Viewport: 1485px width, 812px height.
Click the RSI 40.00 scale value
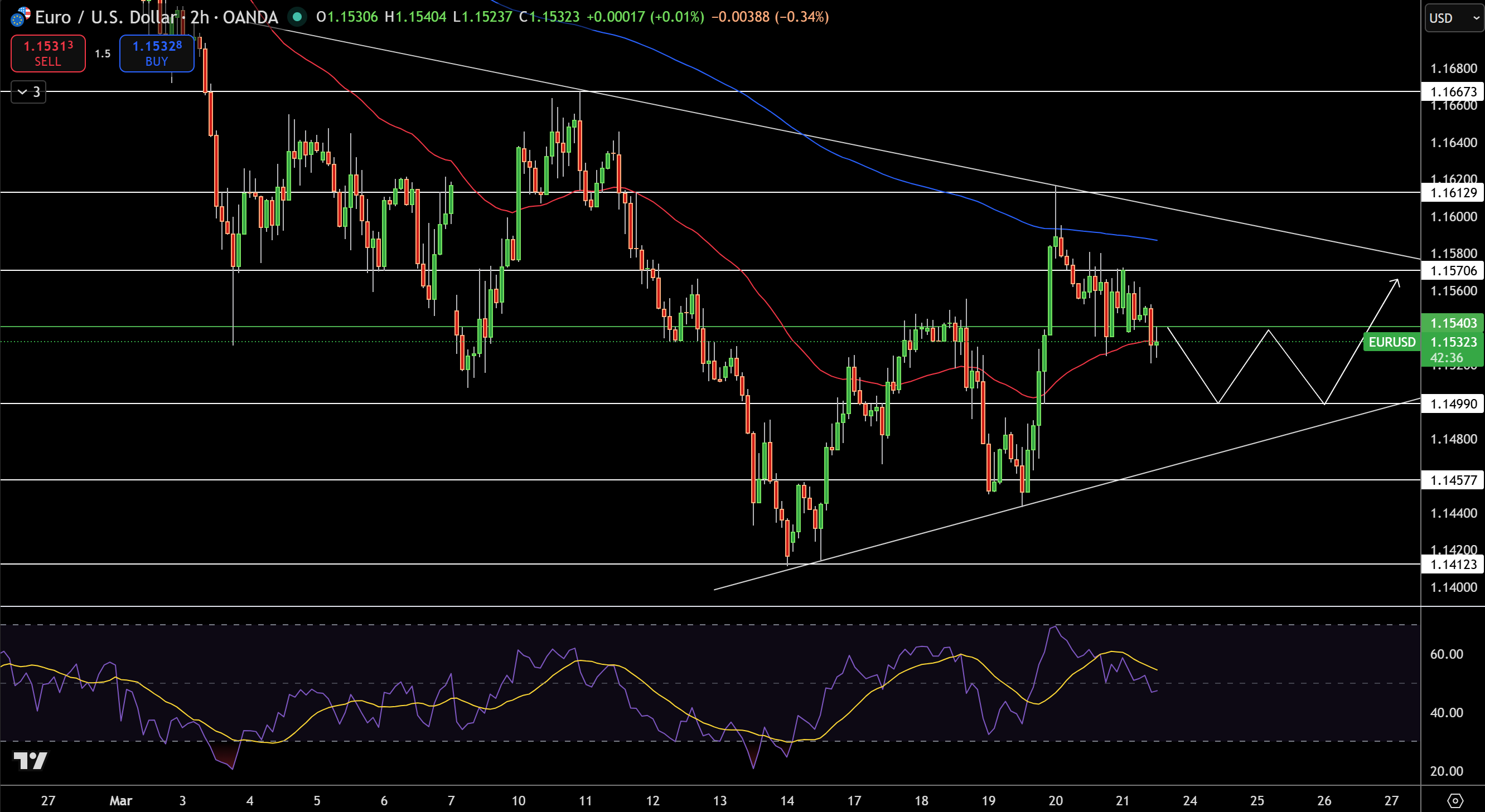(x=1447, y=712)
